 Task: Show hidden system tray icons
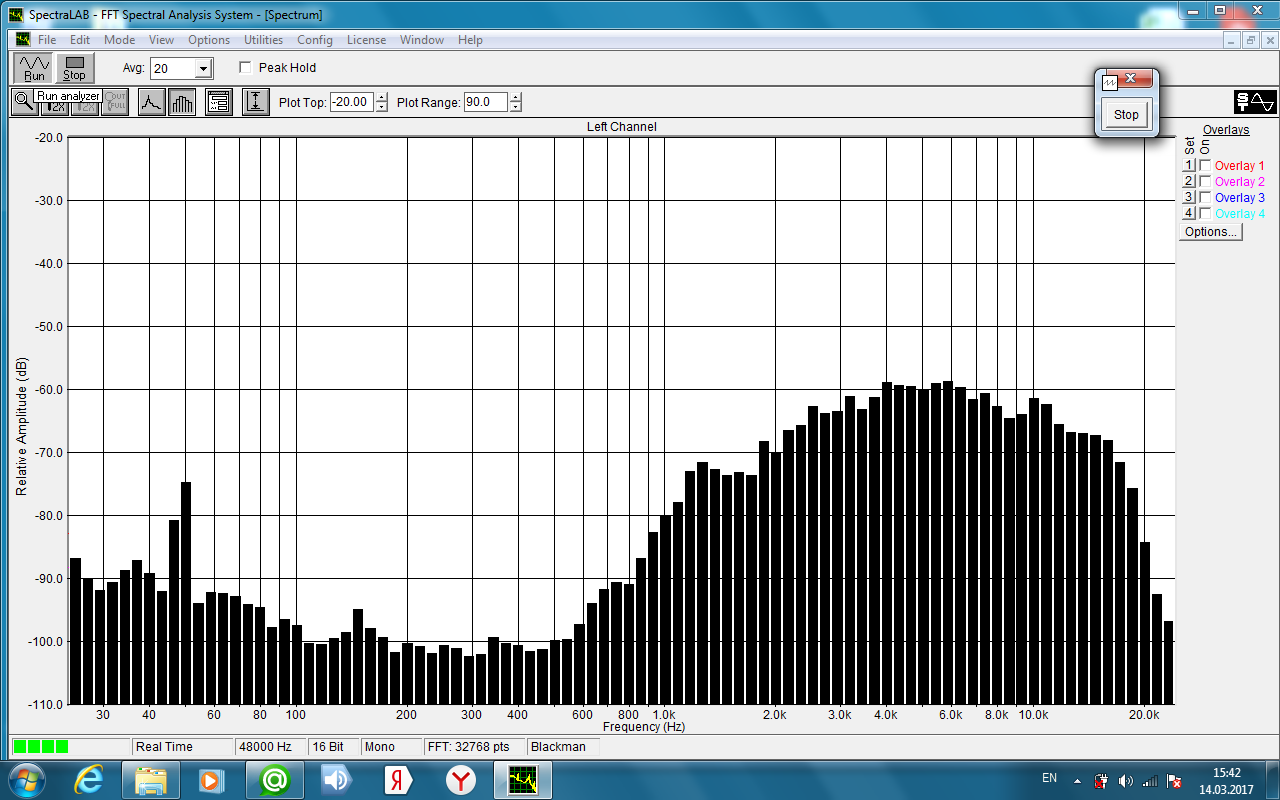pos(1077,780)
